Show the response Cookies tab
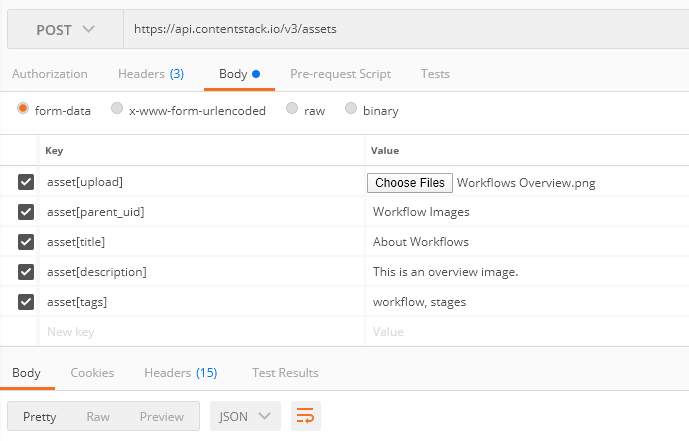689x441 pixels. tap(92, 373)
